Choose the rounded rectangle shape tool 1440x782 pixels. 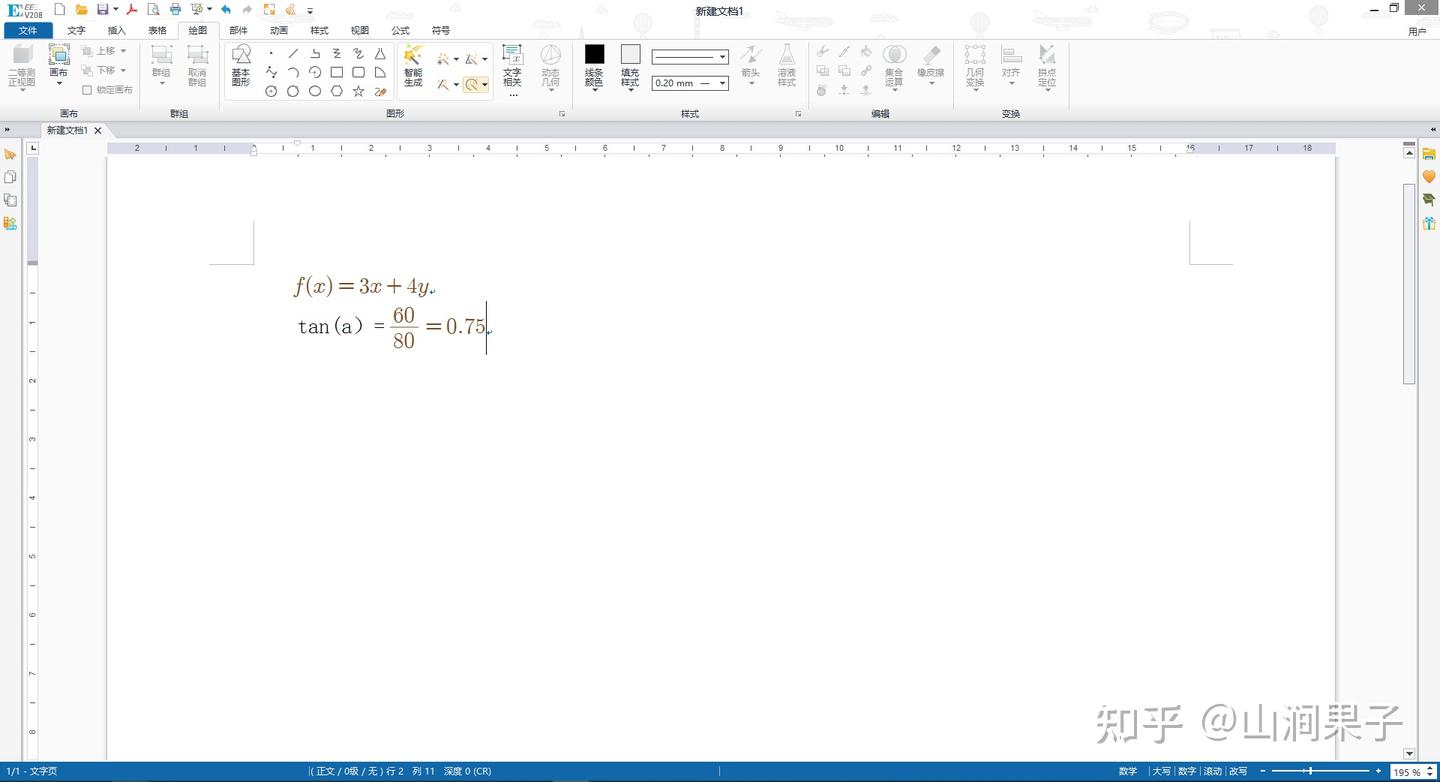click(358, 72)
